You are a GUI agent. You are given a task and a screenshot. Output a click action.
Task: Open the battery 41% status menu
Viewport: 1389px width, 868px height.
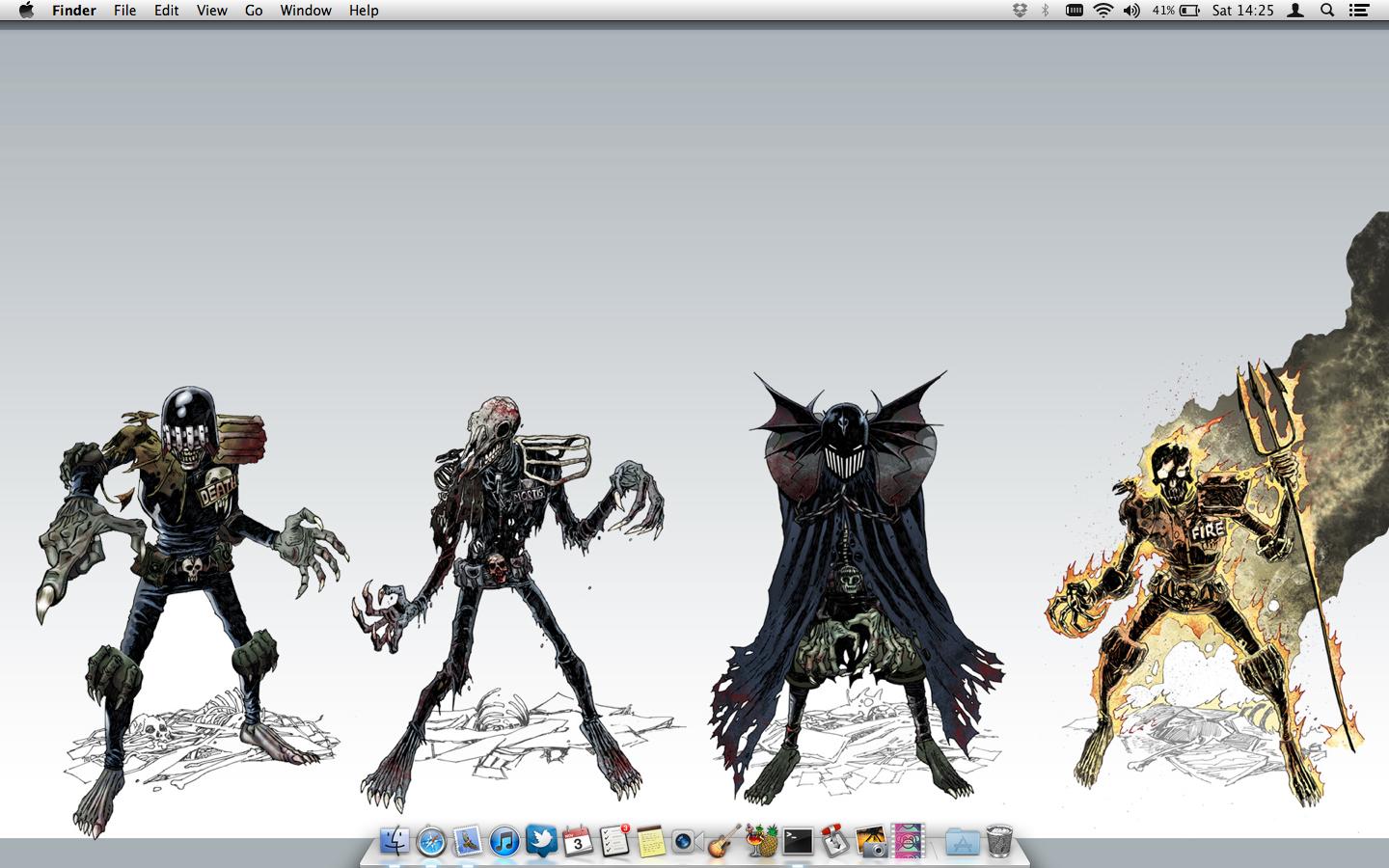[x=1176, y=11]
